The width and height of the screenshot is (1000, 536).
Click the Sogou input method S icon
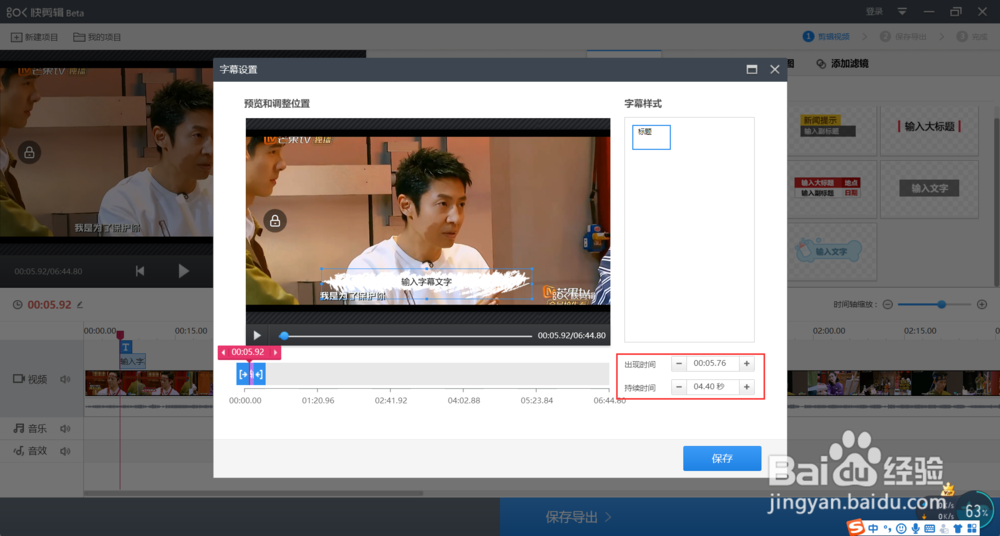point(855,527)
